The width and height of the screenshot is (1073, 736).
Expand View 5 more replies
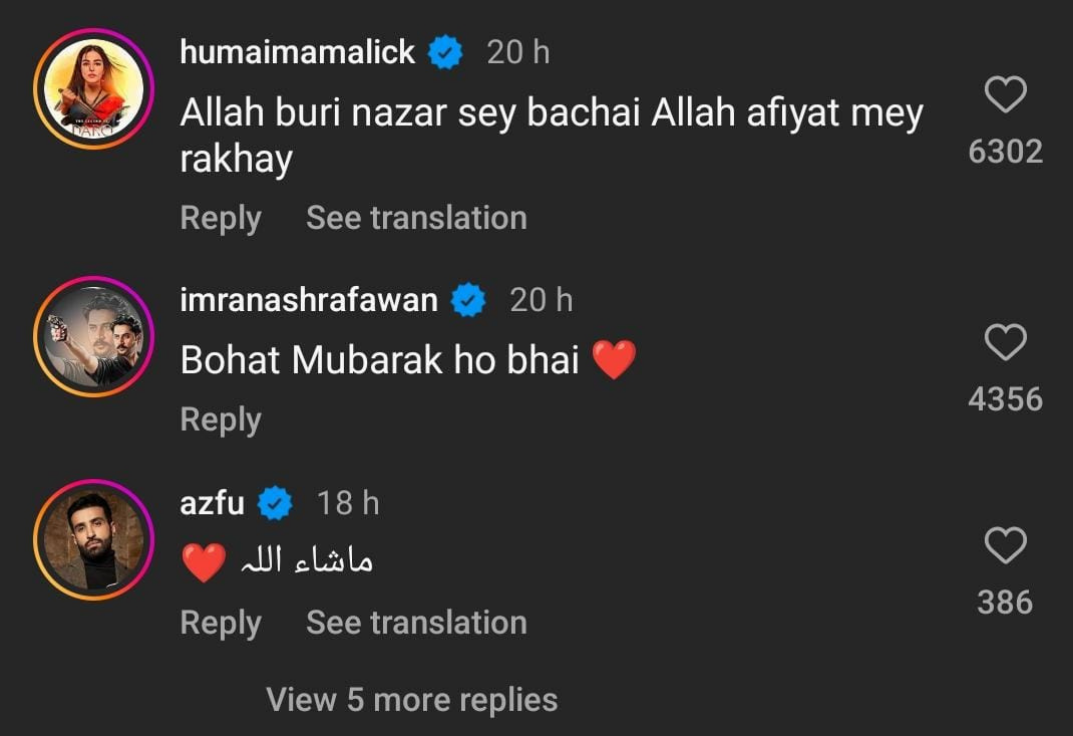412,699
